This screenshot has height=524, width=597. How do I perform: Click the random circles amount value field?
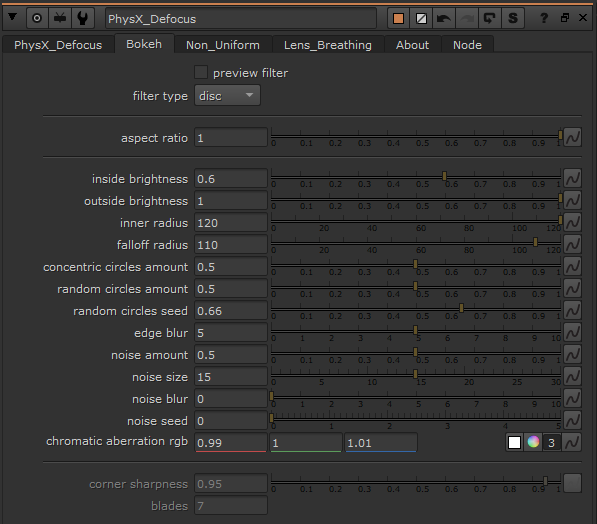click(231, 289)
